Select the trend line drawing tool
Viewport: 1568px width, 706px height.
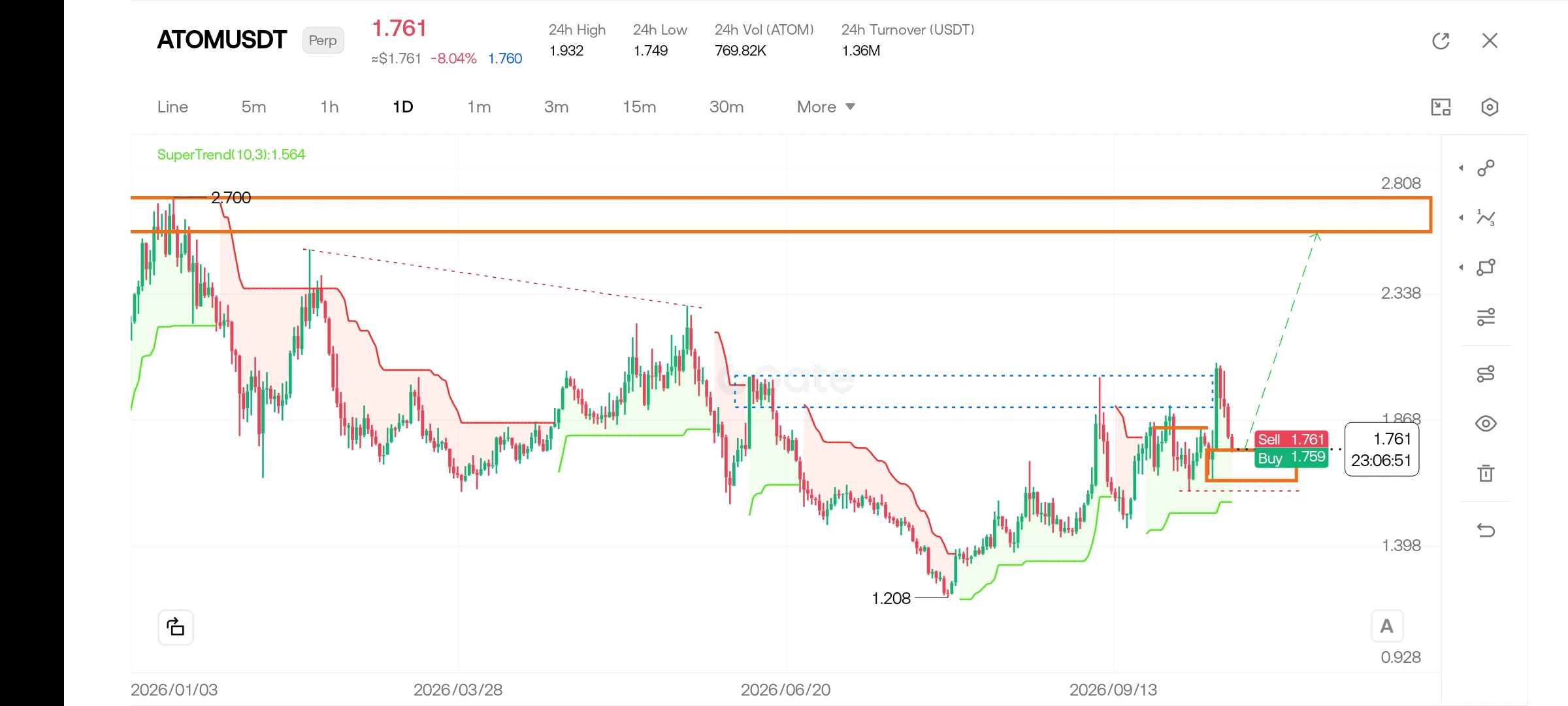[1486, 168]
